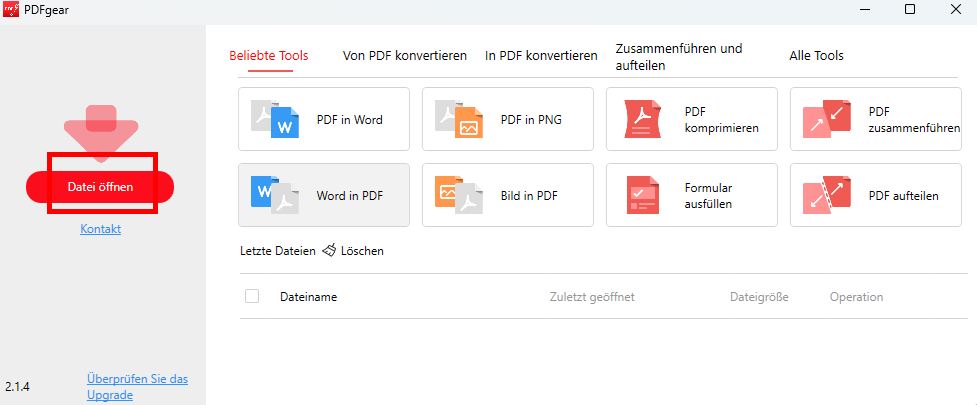Screen dimensions: 977x405
Task: Minimize the PDFgear window
Action: (x=865, y=9)
